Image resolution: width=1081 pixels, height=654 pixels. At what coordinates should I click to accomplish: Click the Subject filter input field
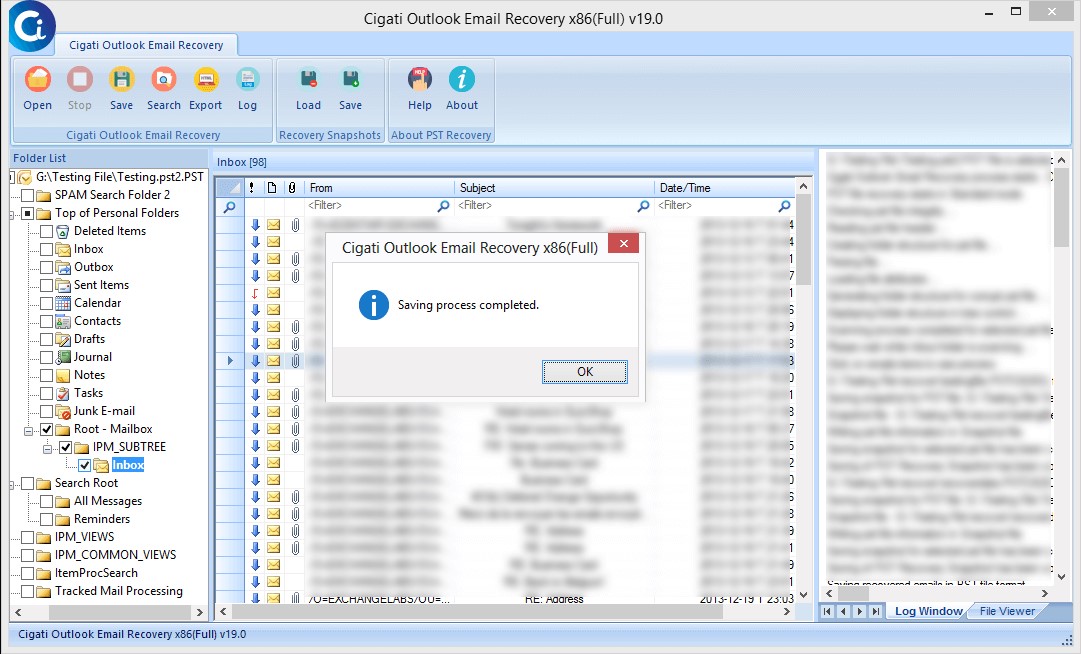pyautogui.click(x=545, y=205)
